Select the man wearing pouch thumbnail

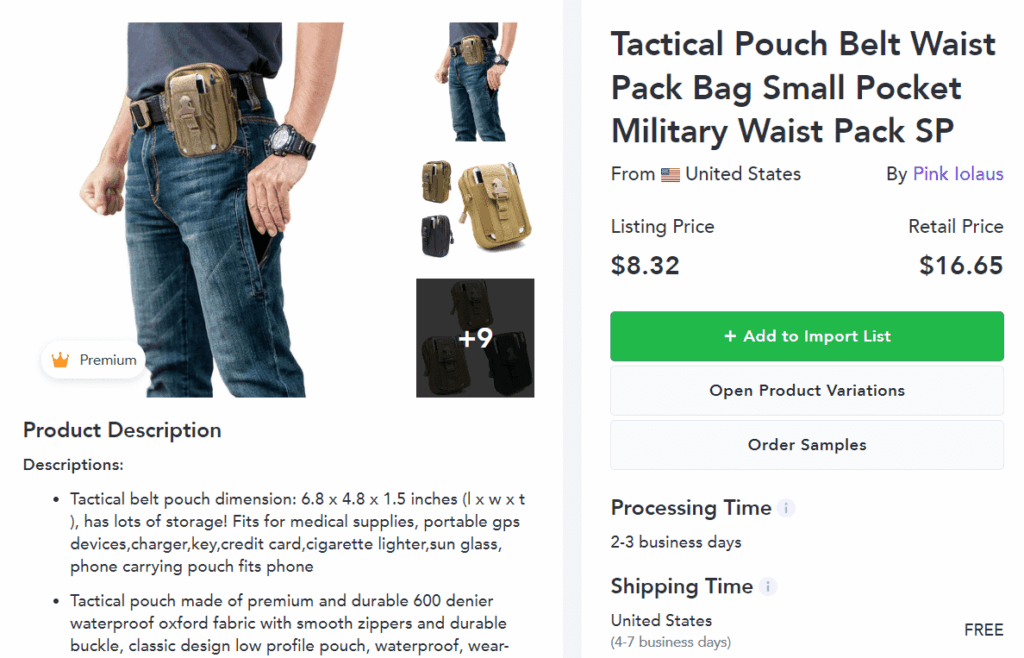coord(475,82)
